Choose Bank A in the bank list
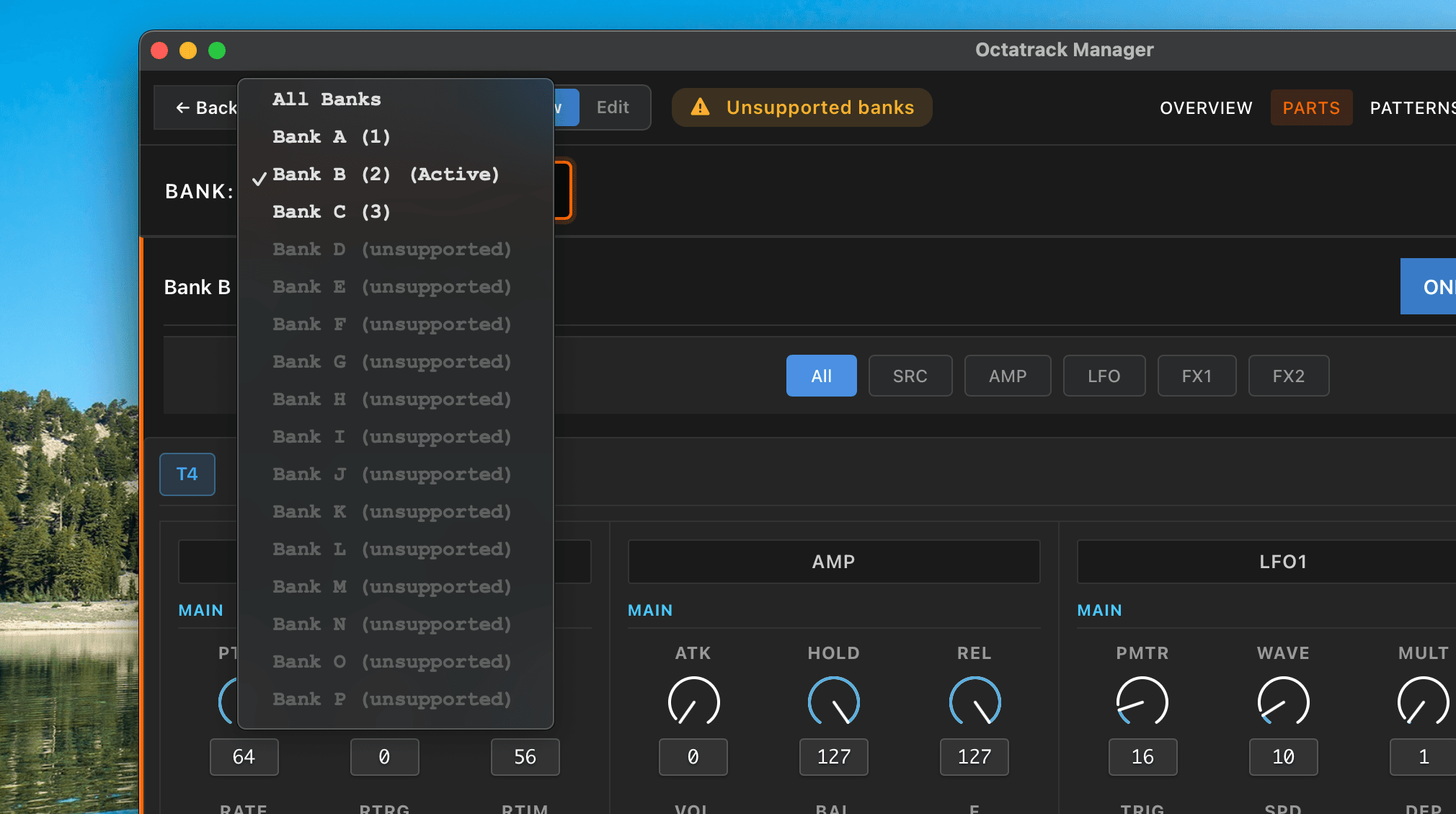Image resolution: width=1456 pixels, height=814 pixels. pos(332,136)
